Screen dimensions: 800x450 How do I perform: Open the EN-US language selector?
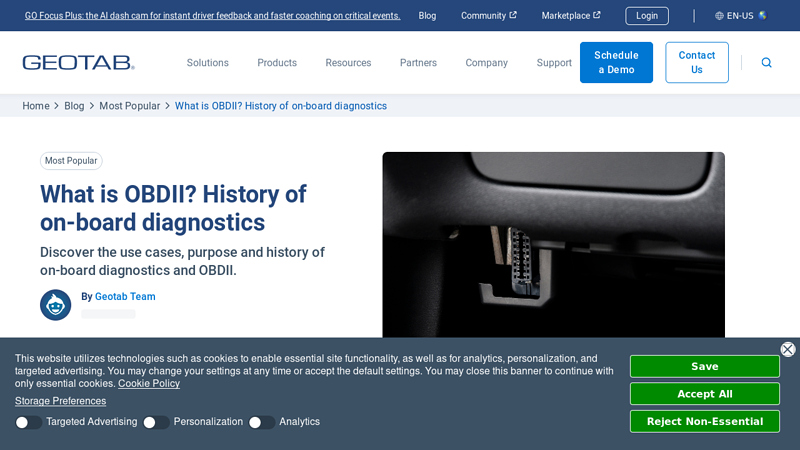(x=741, y=16)
